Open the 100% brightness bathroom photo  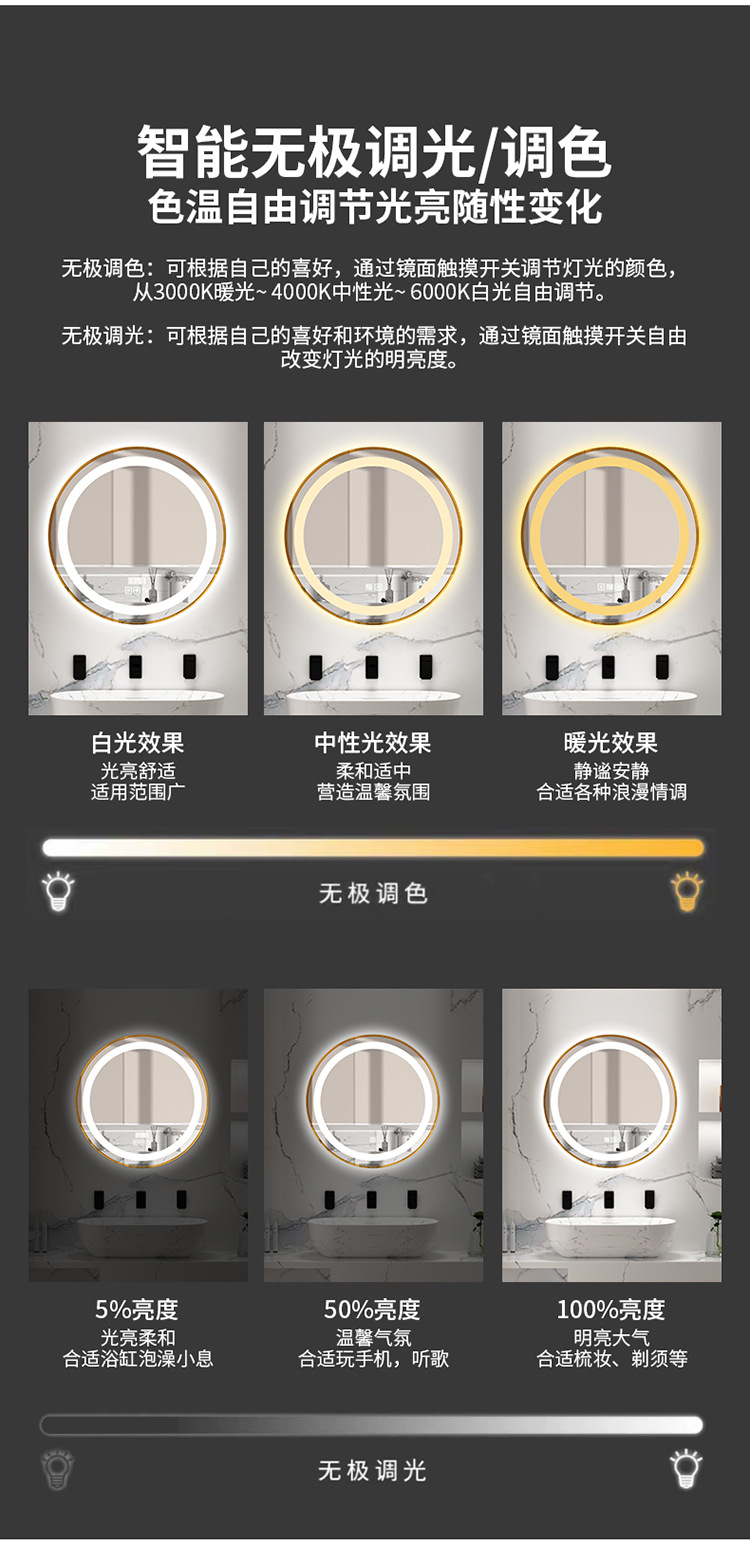(611, 1135)
